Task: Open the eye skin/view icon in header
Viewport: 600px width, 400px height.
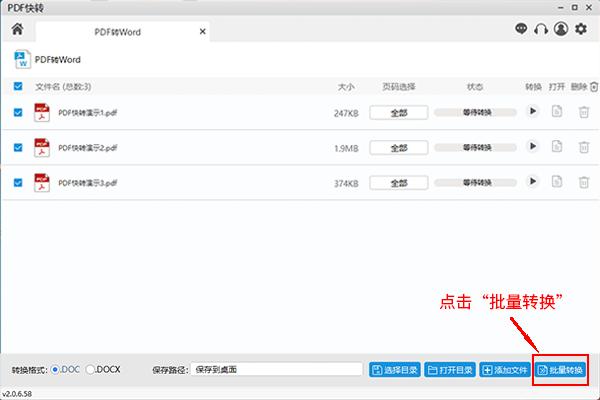Action: pos(521,29)
